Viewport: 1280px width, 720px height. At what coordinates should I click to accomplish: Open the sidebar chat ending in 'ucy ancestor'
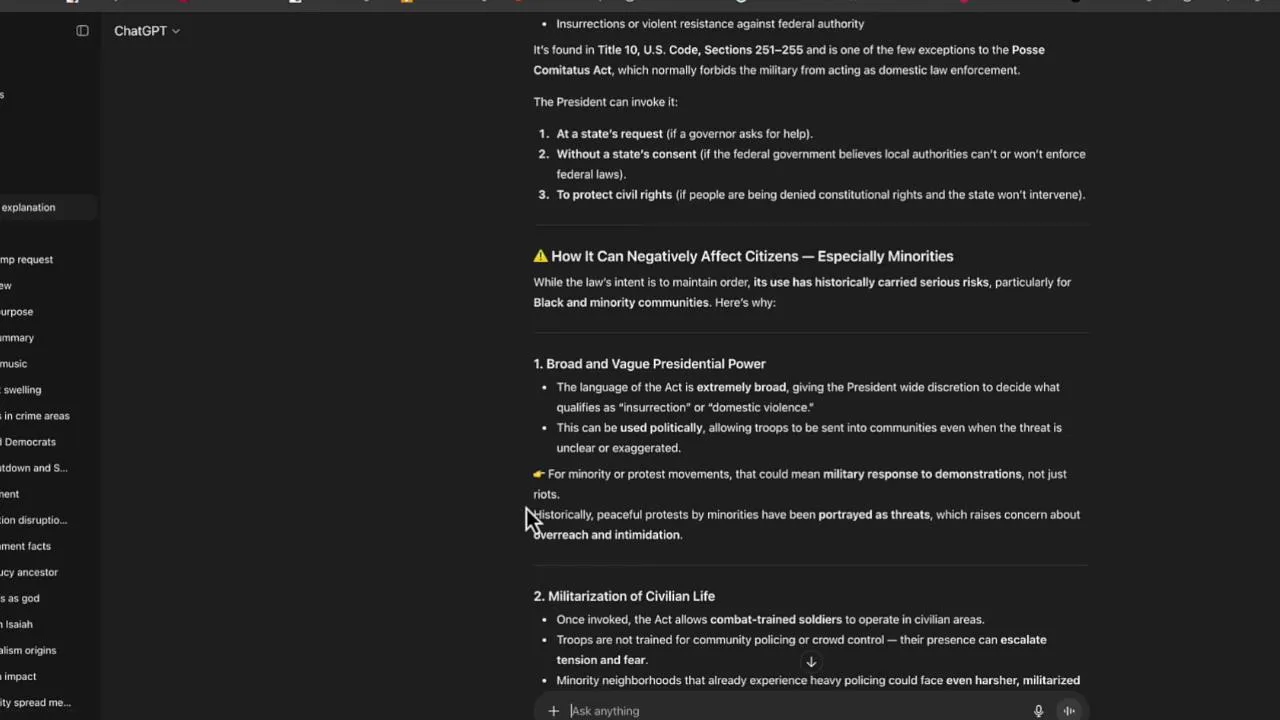pos(48,571)
